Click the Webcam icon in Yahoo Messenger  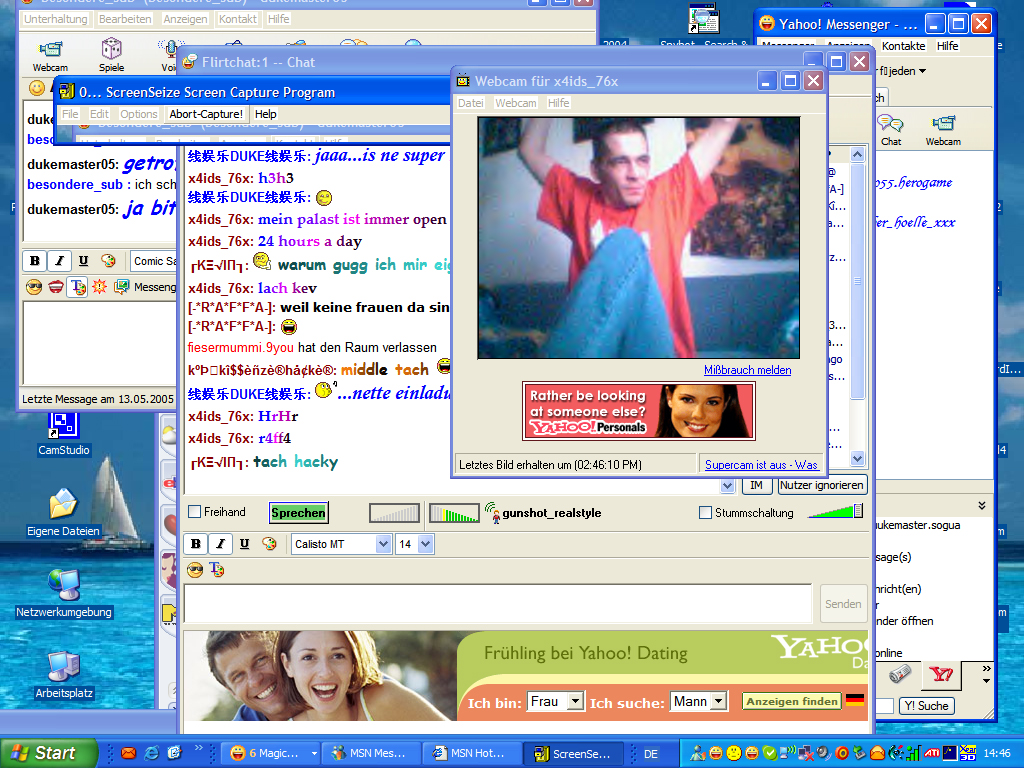[x=943, y=129]
